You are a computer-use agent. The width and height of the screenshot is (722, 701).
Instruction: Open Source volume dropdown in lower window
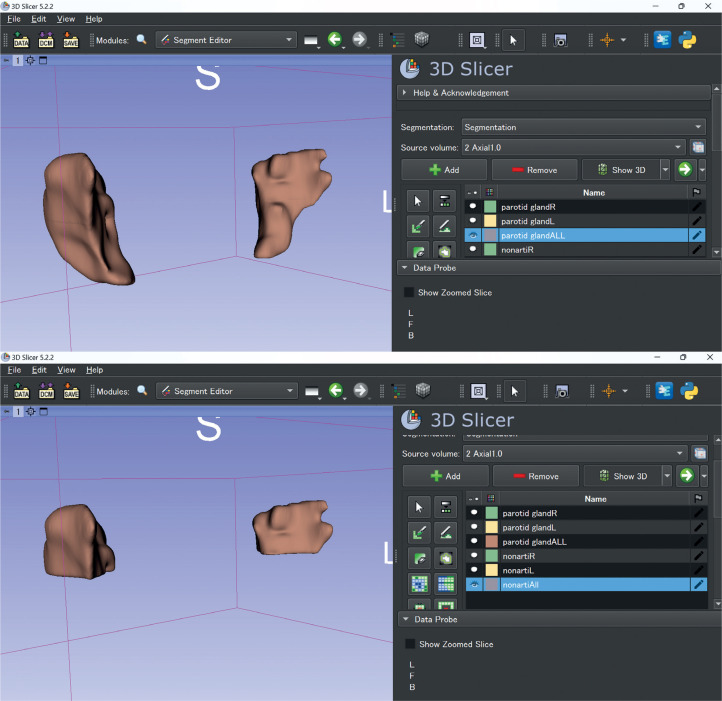(x=574, y=453)
